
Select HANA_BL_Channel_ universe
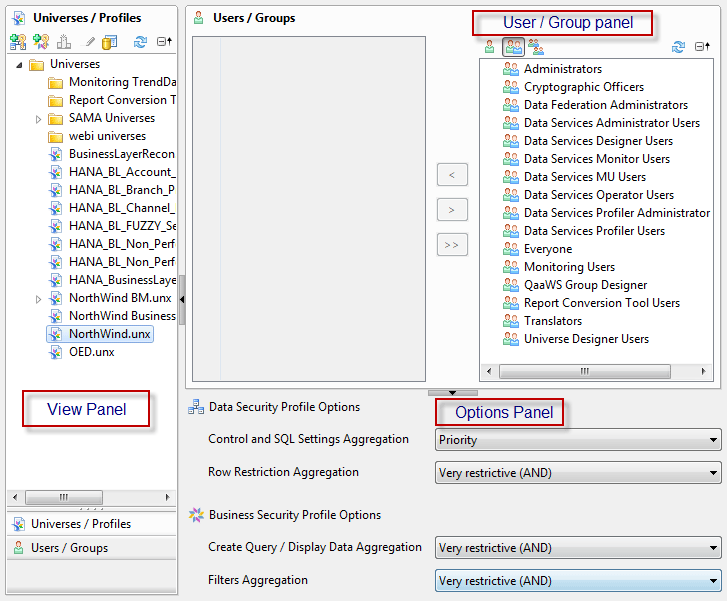coord(122,208)
